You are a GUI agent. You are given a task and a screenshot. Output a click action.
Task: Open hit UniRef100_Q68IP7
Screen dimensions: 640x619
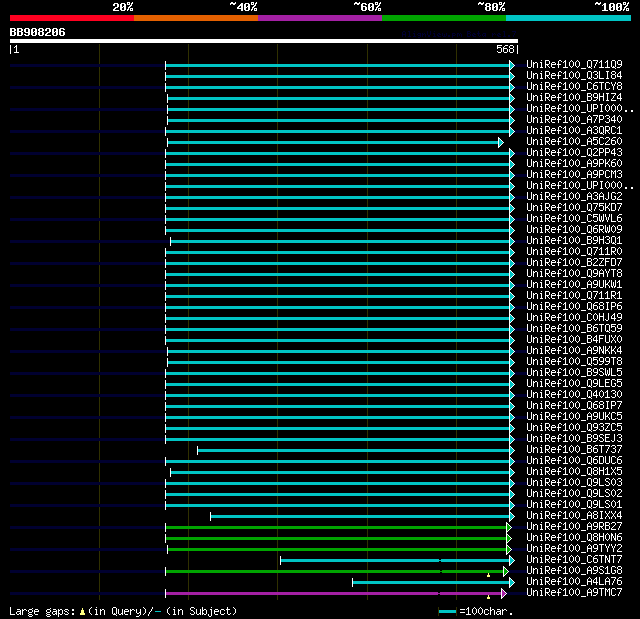pyautogui.click(x=574, y=406)
